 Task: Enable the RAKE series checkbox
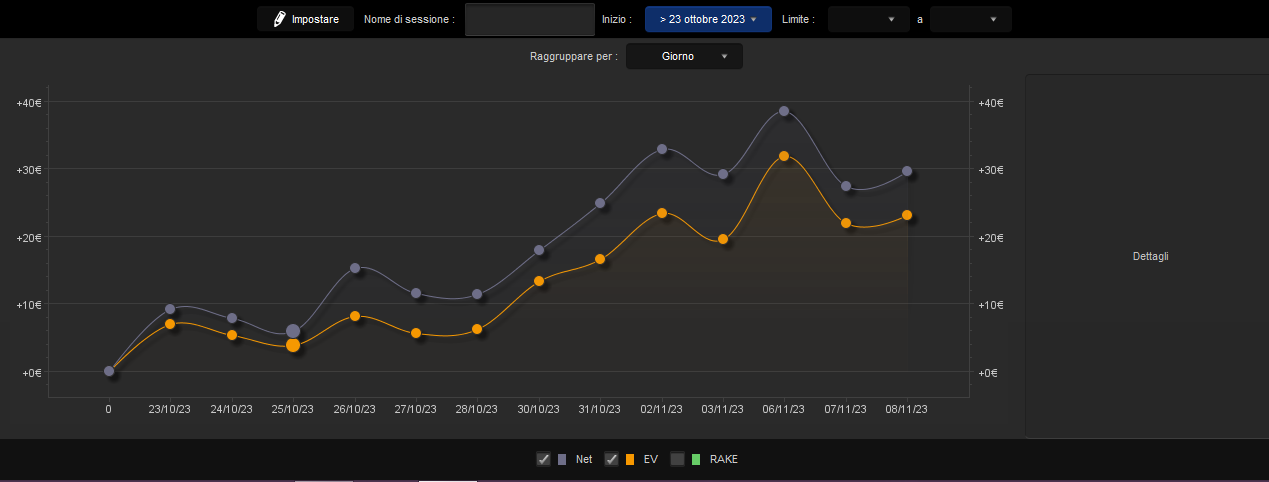pyautogui.click(x=677, y=459)
